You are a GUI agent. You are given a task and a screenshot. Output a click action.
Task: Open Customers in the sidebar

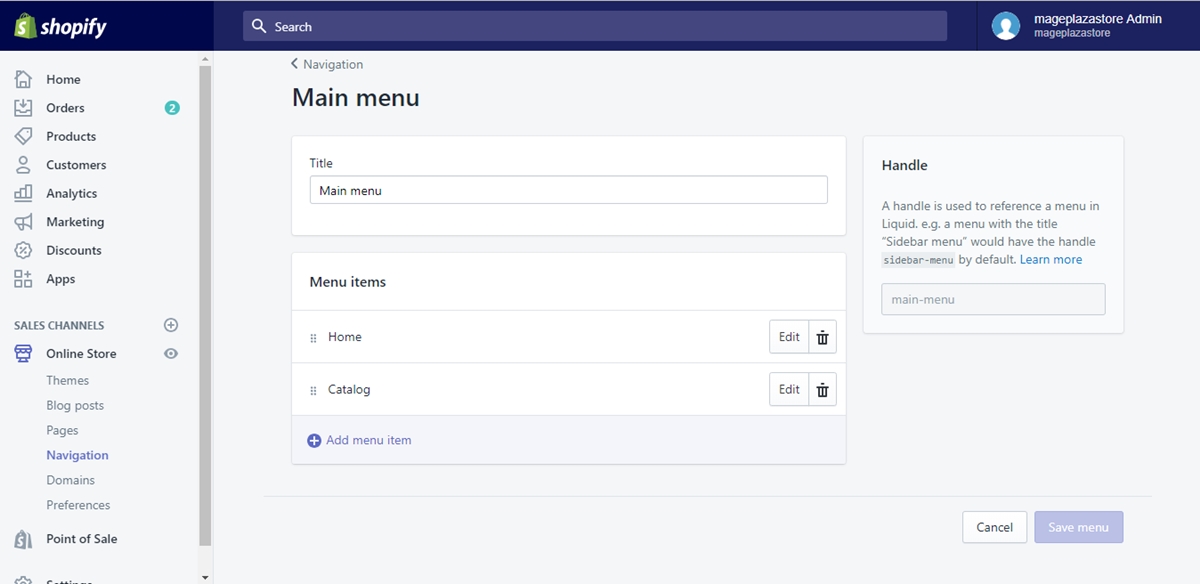click(76, 165)
